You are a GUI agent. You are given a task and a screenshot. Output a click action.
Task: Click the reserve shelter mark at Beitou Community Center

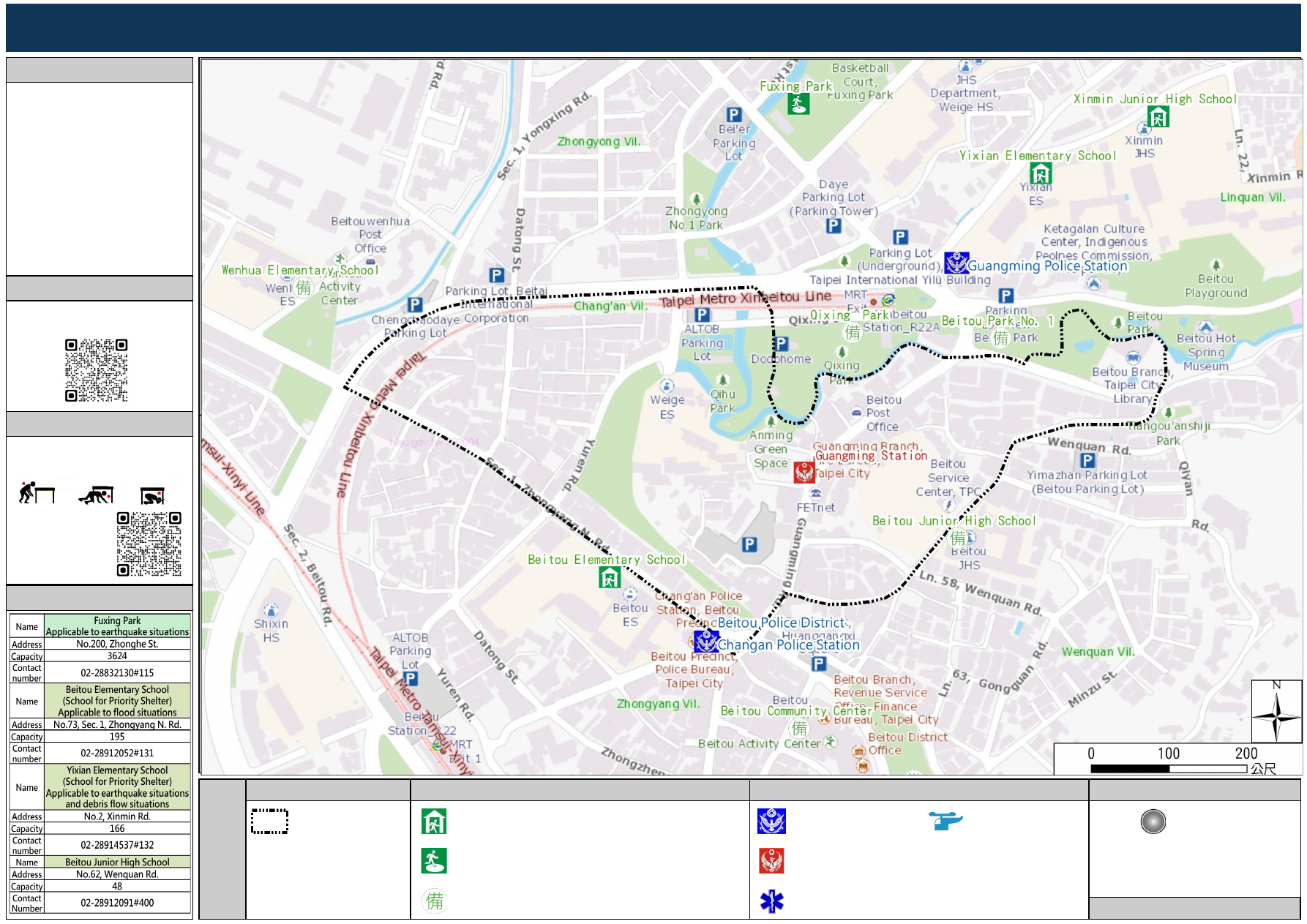800,727
